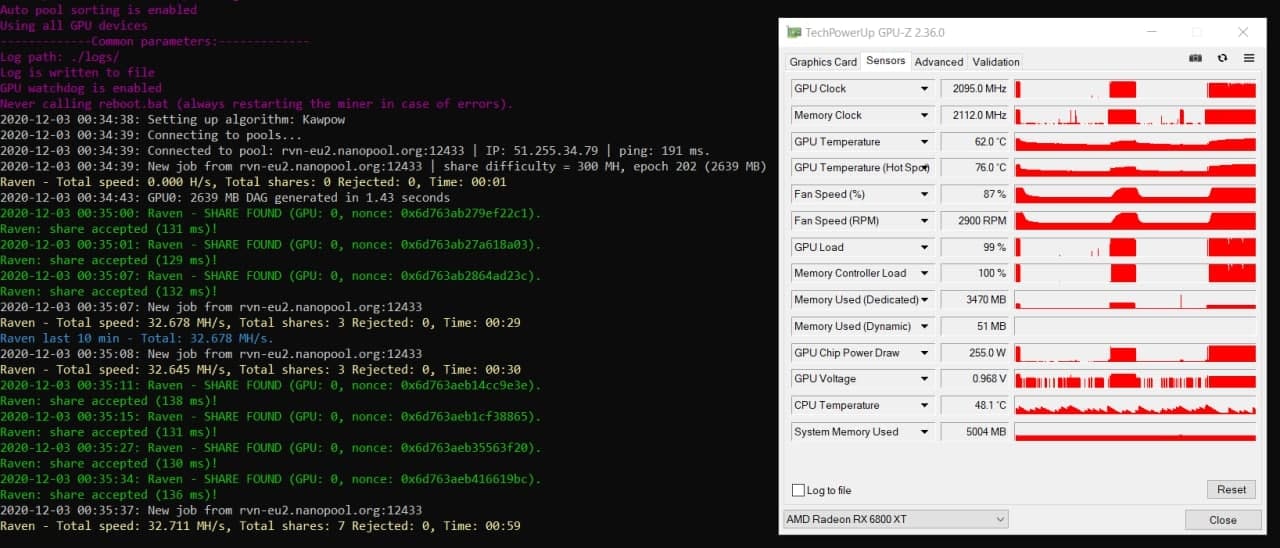Click the 51 MB dynamic memory value
The image size is (1280, 548).
point(975,326)
